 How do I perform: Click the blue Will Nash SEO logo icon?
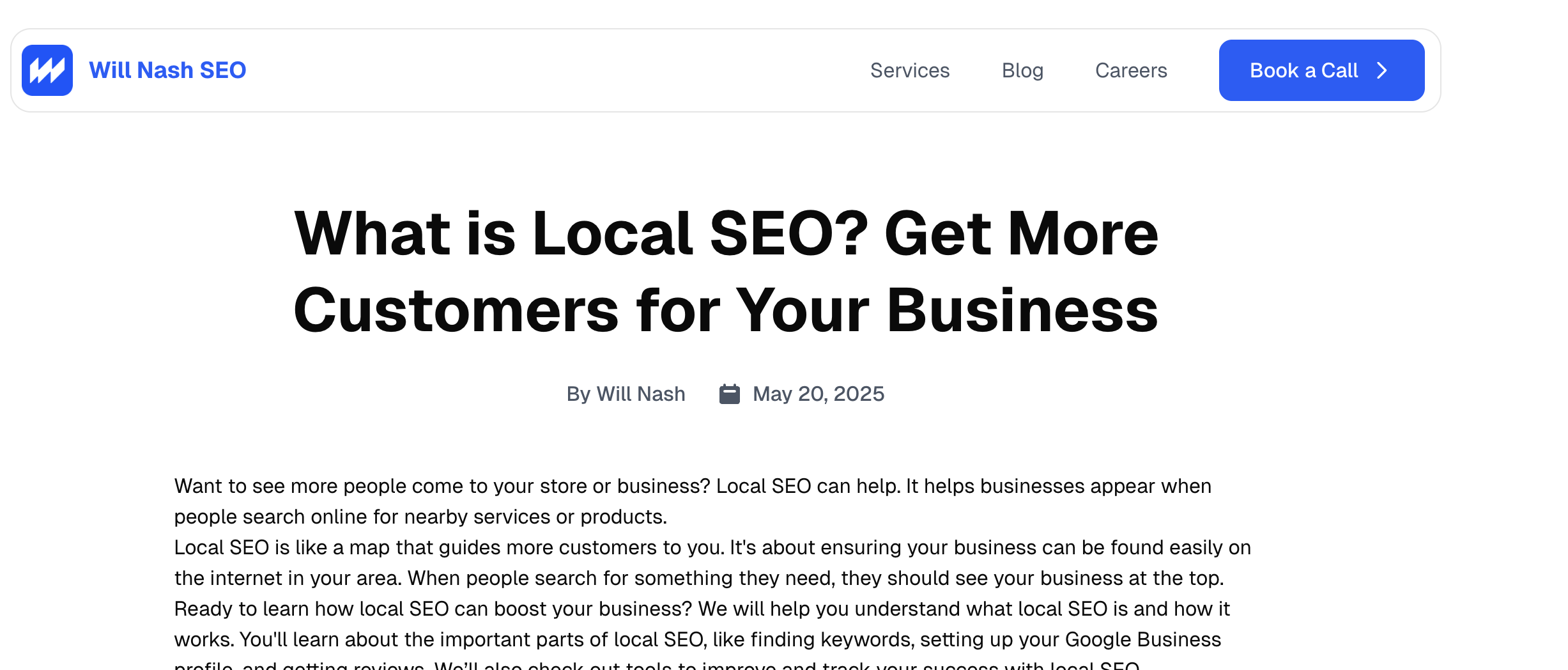pyautogui.click(x=47, y=70)
